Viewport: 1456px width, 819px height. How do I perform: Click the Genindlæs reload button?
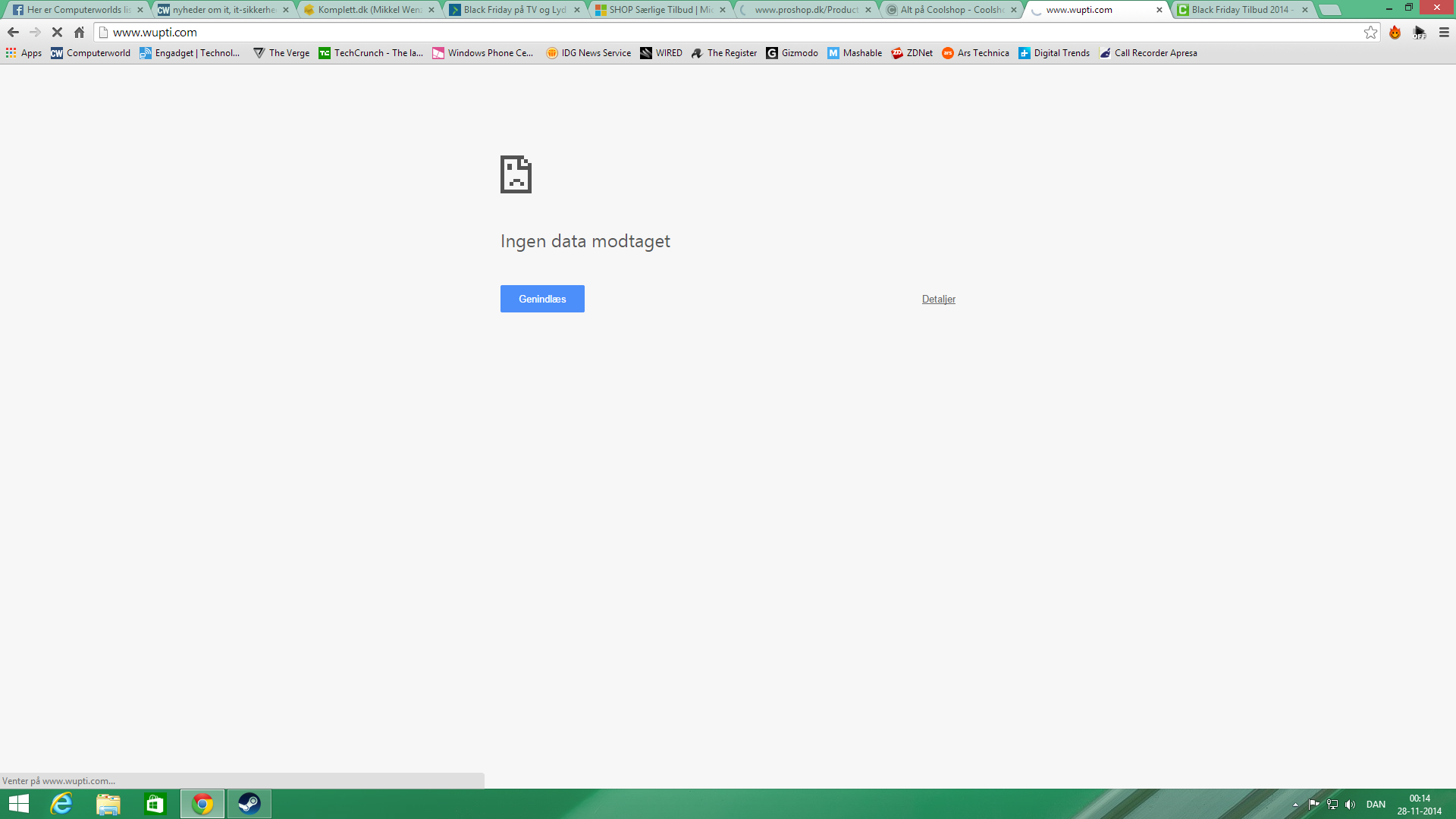pyautogui.click(x=542, y=299)
